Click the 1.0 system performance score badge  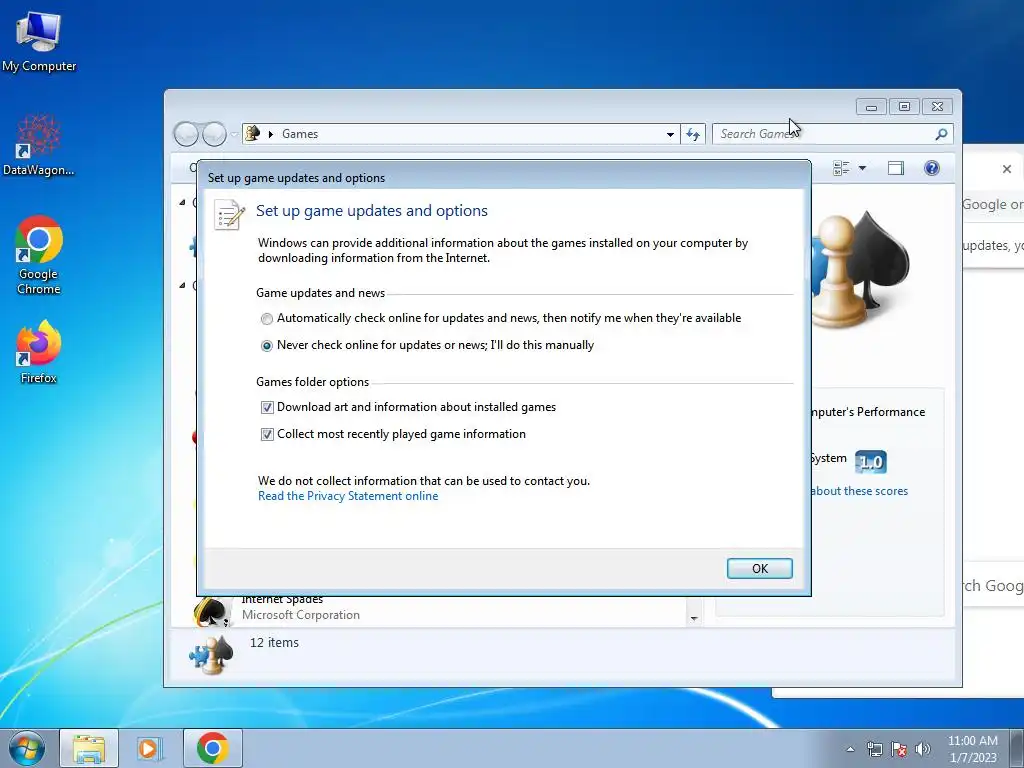click(871, 462)
